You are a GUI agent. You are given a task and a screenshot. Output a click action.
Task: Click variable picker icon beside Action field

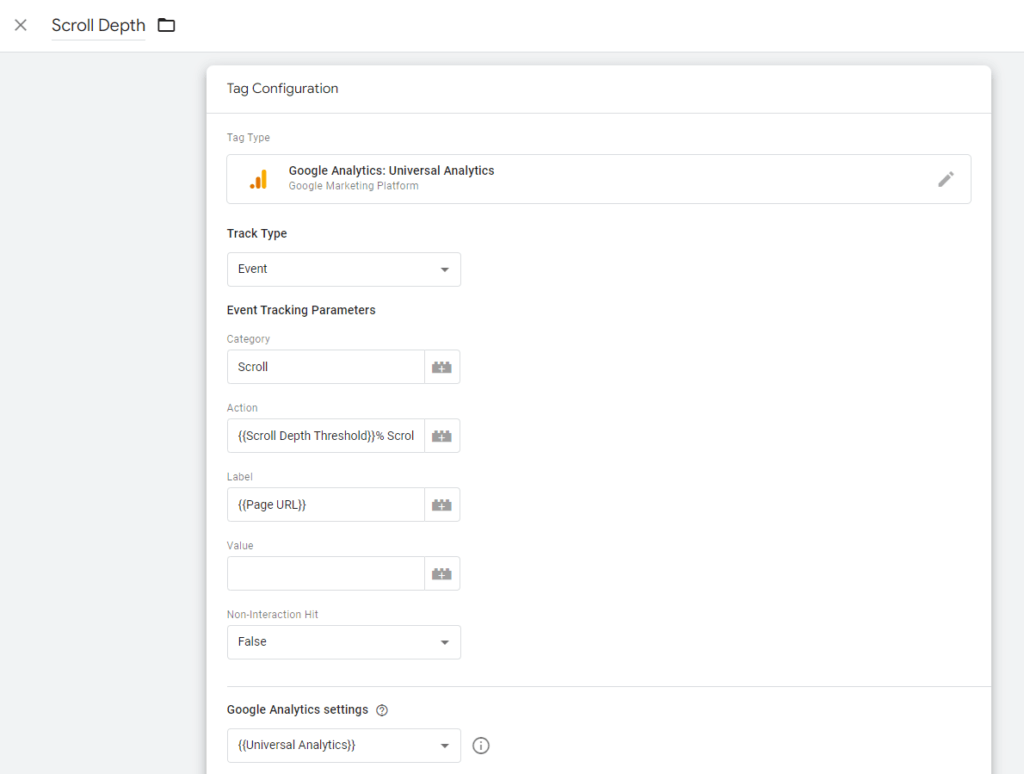point(441,436)
